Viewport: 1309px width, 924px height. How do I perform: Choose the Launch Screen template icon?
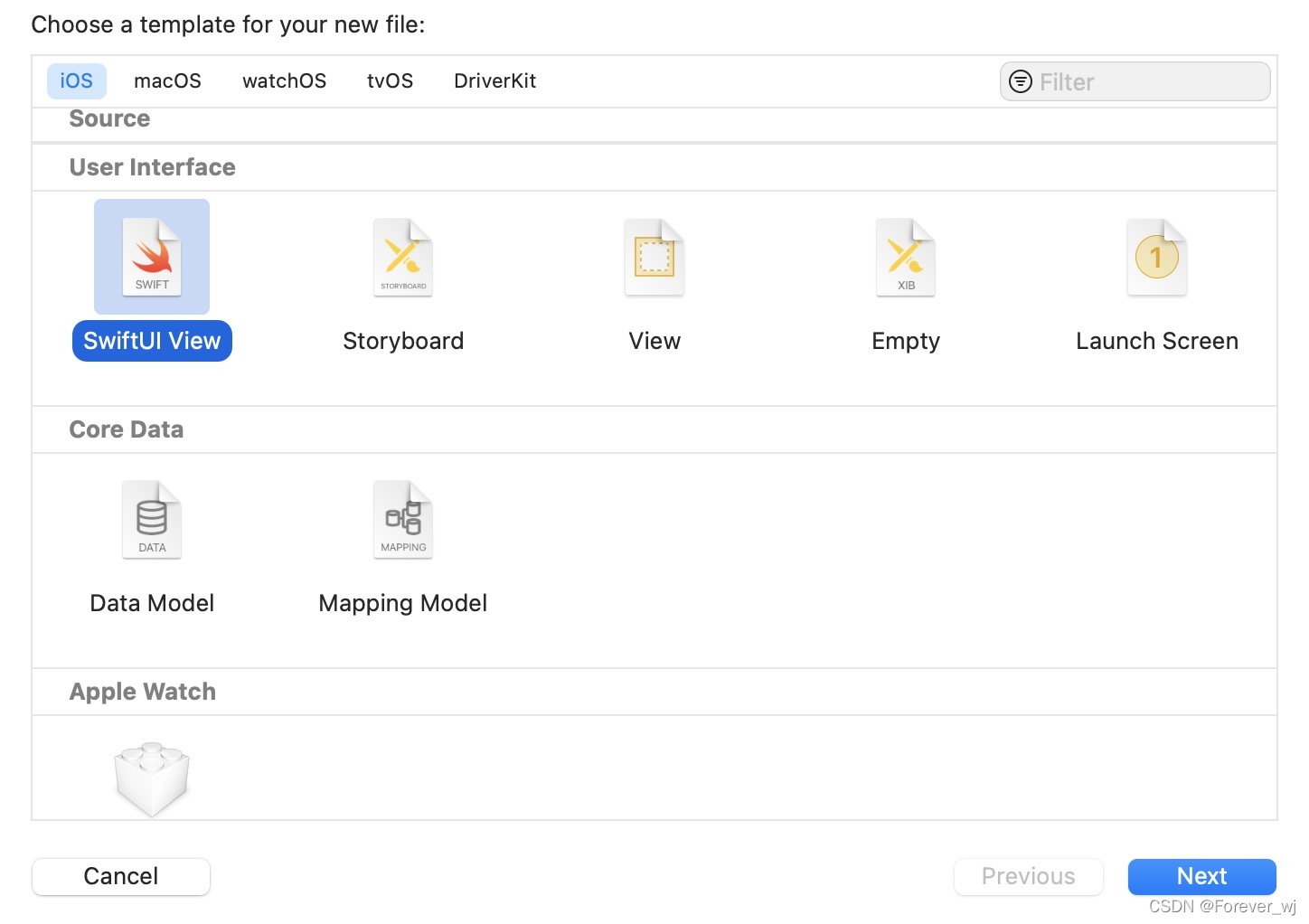[1157, 257]
